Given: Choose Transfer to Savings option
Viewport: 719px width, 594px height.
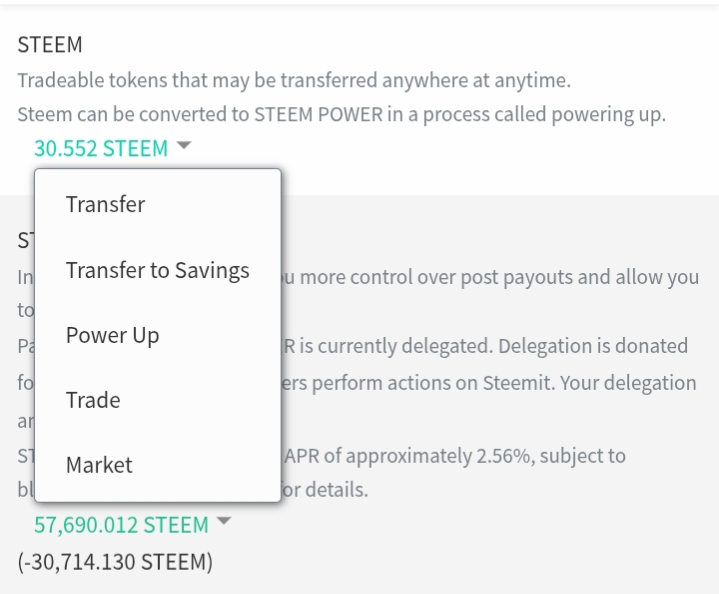Looking at the screenshot, I should coord(157,270).
